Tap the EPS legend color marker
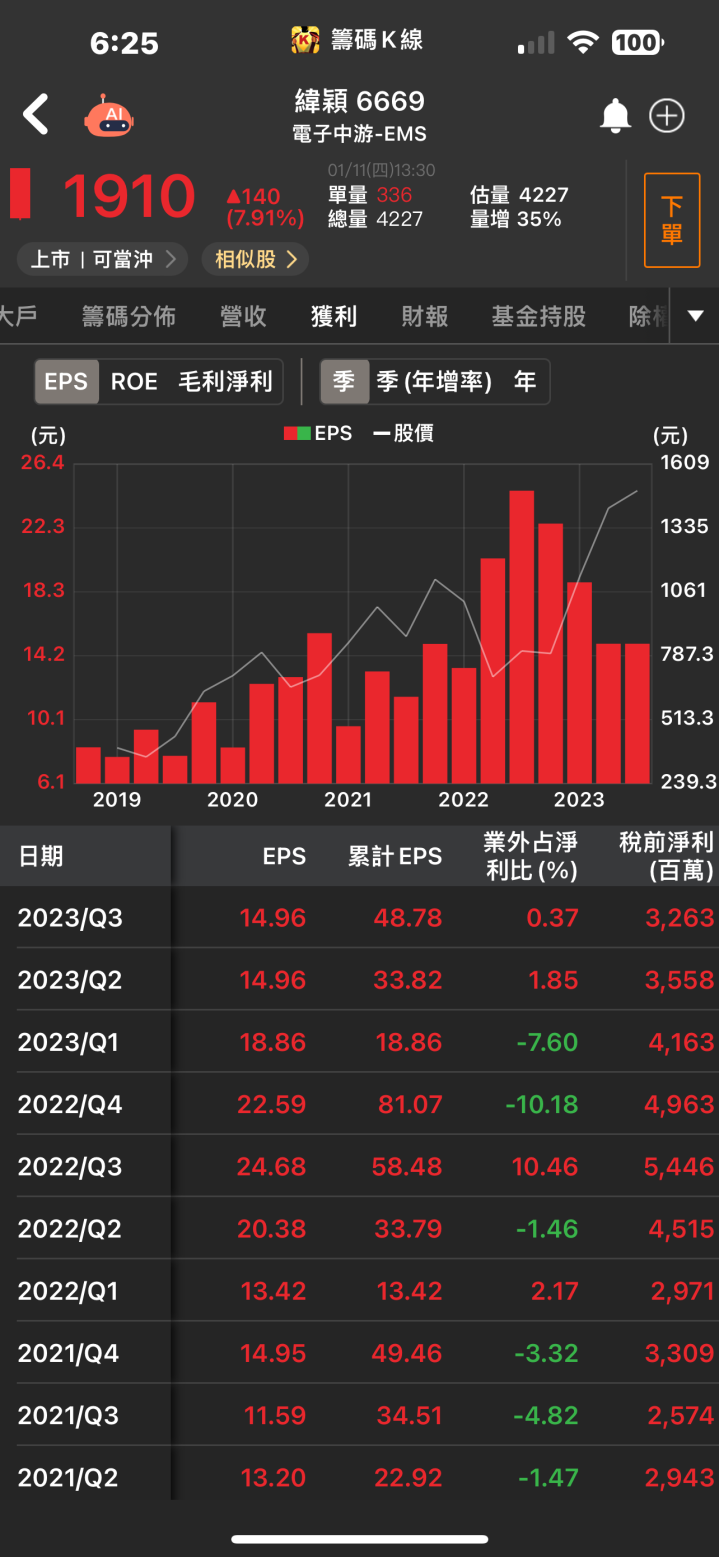719x1557 pixels. click(296, 434)
